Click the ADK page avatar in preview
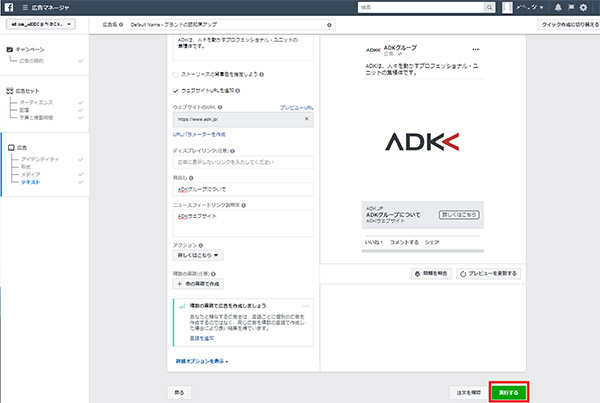 coord(373,50)
